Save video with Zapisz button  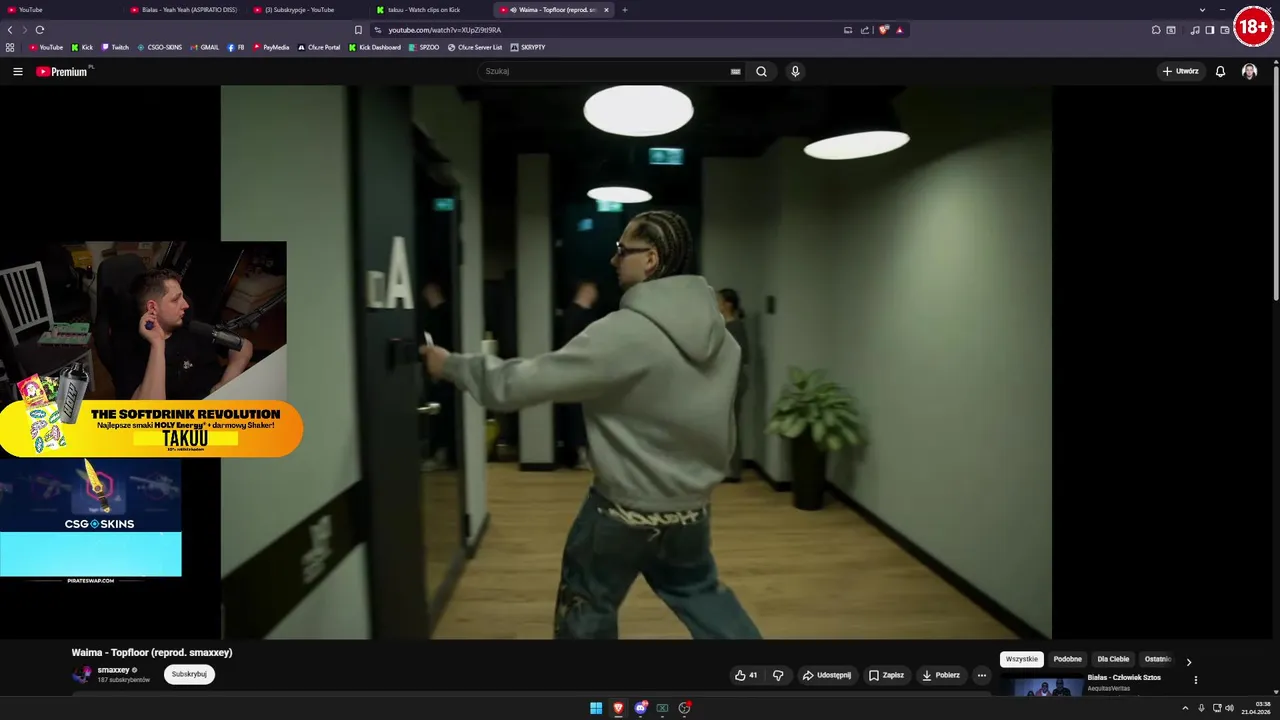[x=886, y=675]
